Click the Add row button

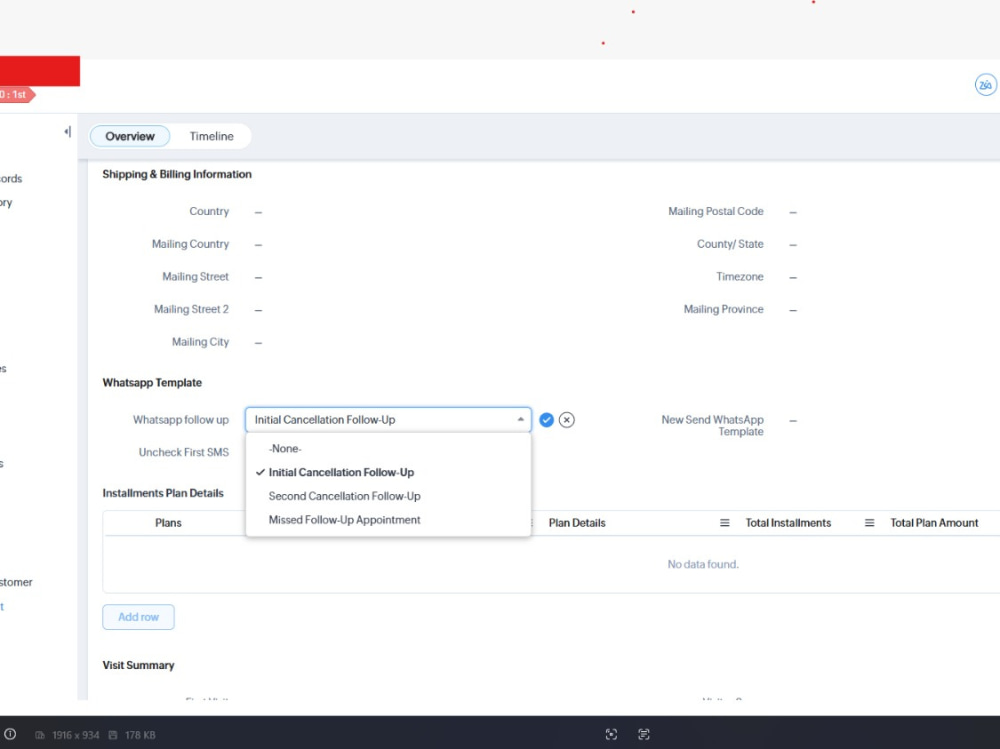pos(138,617)
